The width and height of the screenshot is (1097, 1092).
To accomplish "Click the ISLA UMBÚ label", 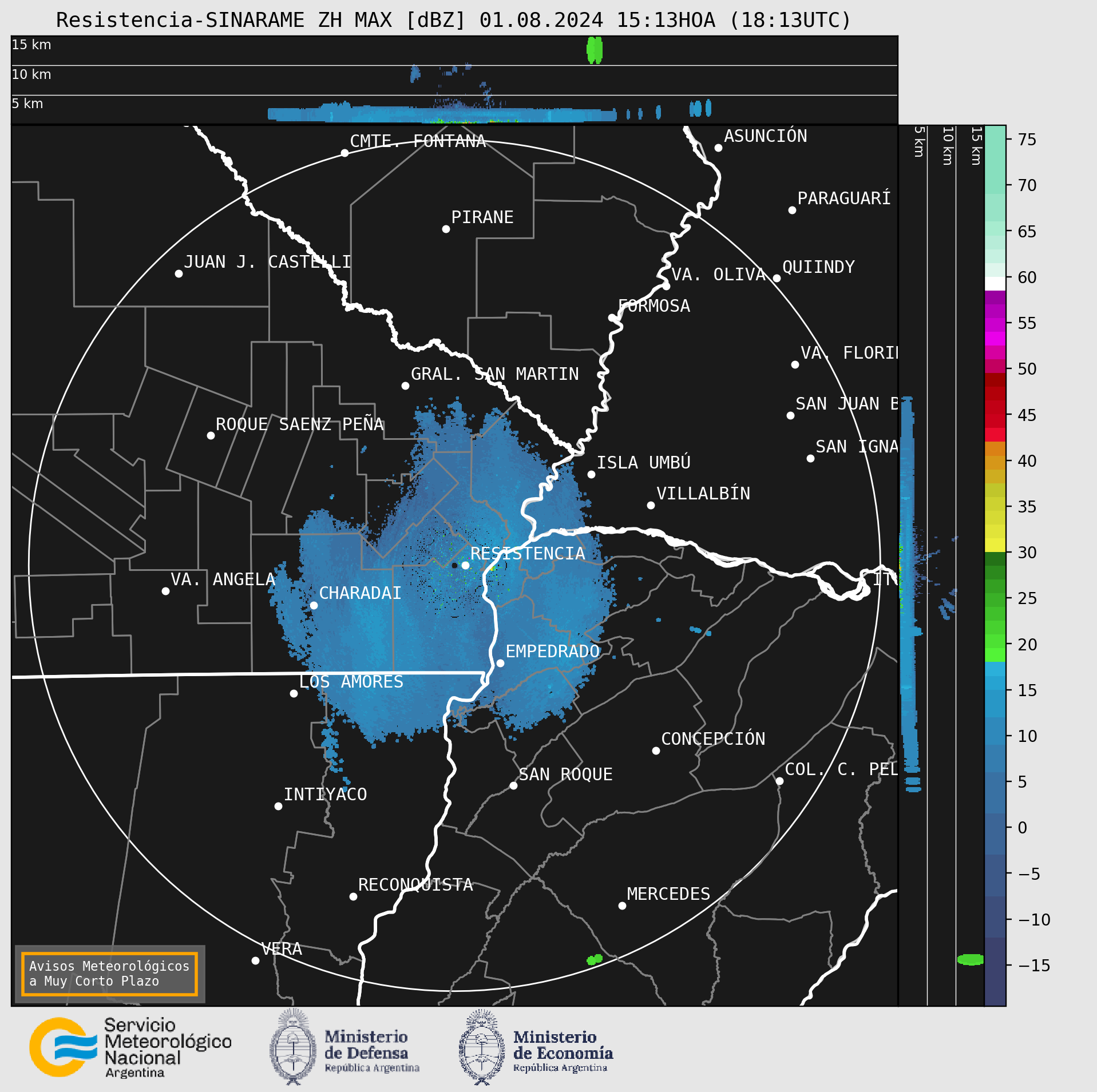I will 643,462.
